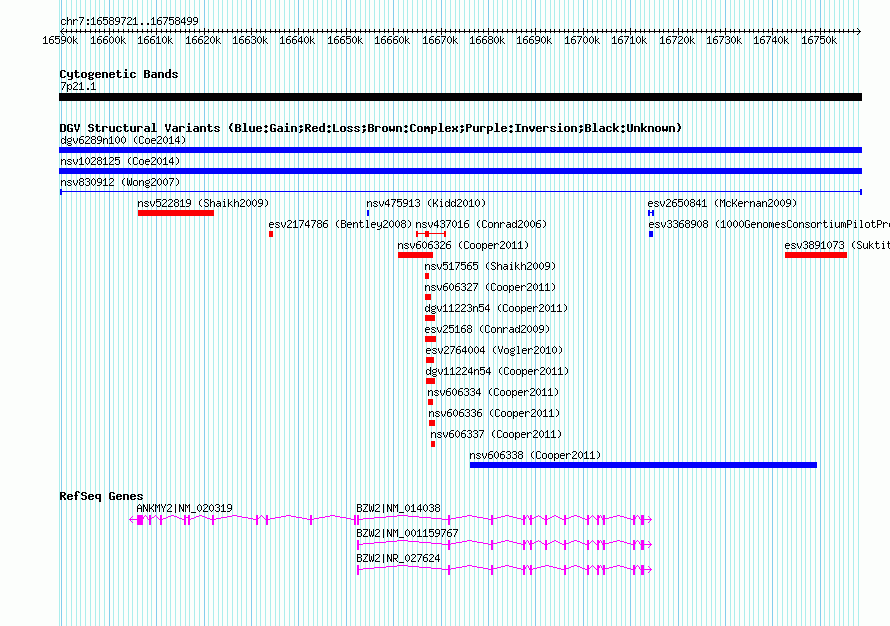The width and height of the screenshot is (890, 626).
Task: Click the esv2764004 (Vogler2010) red block
Action: click(x=430, y=360)
